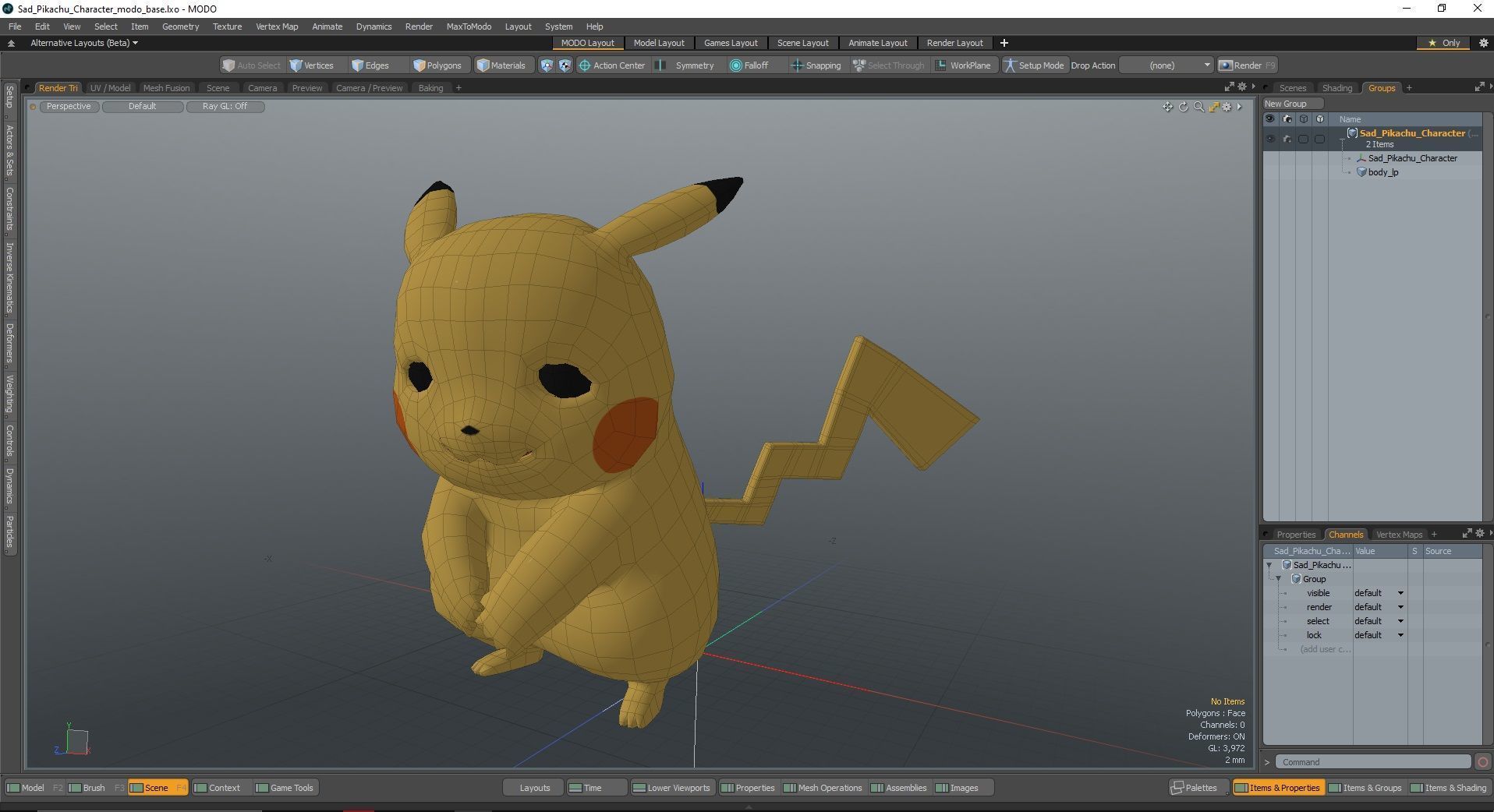Click the Falloff tool icon
This screenshot has width=1494, height=812.
735,65
